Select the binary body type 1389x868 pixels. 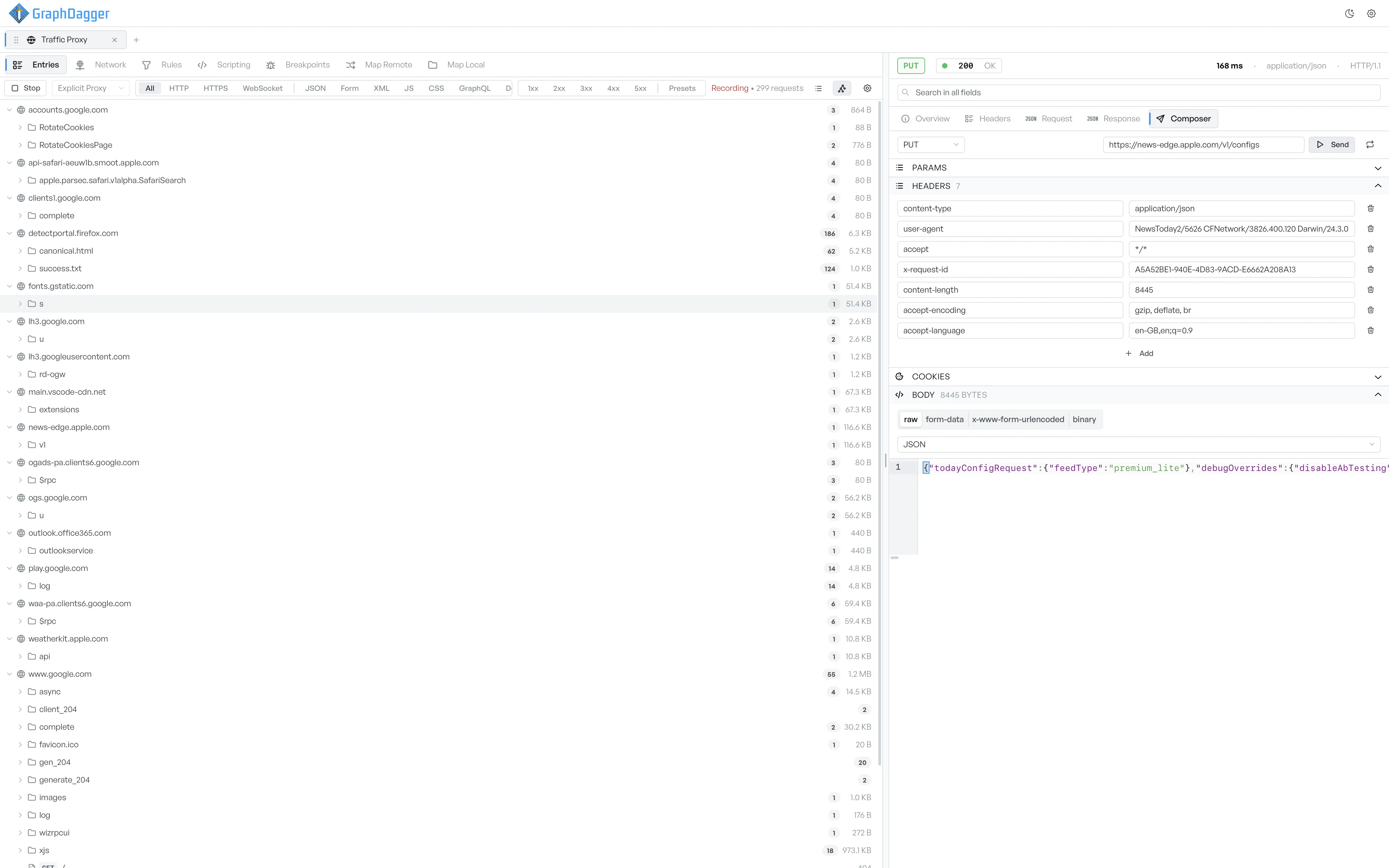pyautogui.click(x=1084, y=420)
